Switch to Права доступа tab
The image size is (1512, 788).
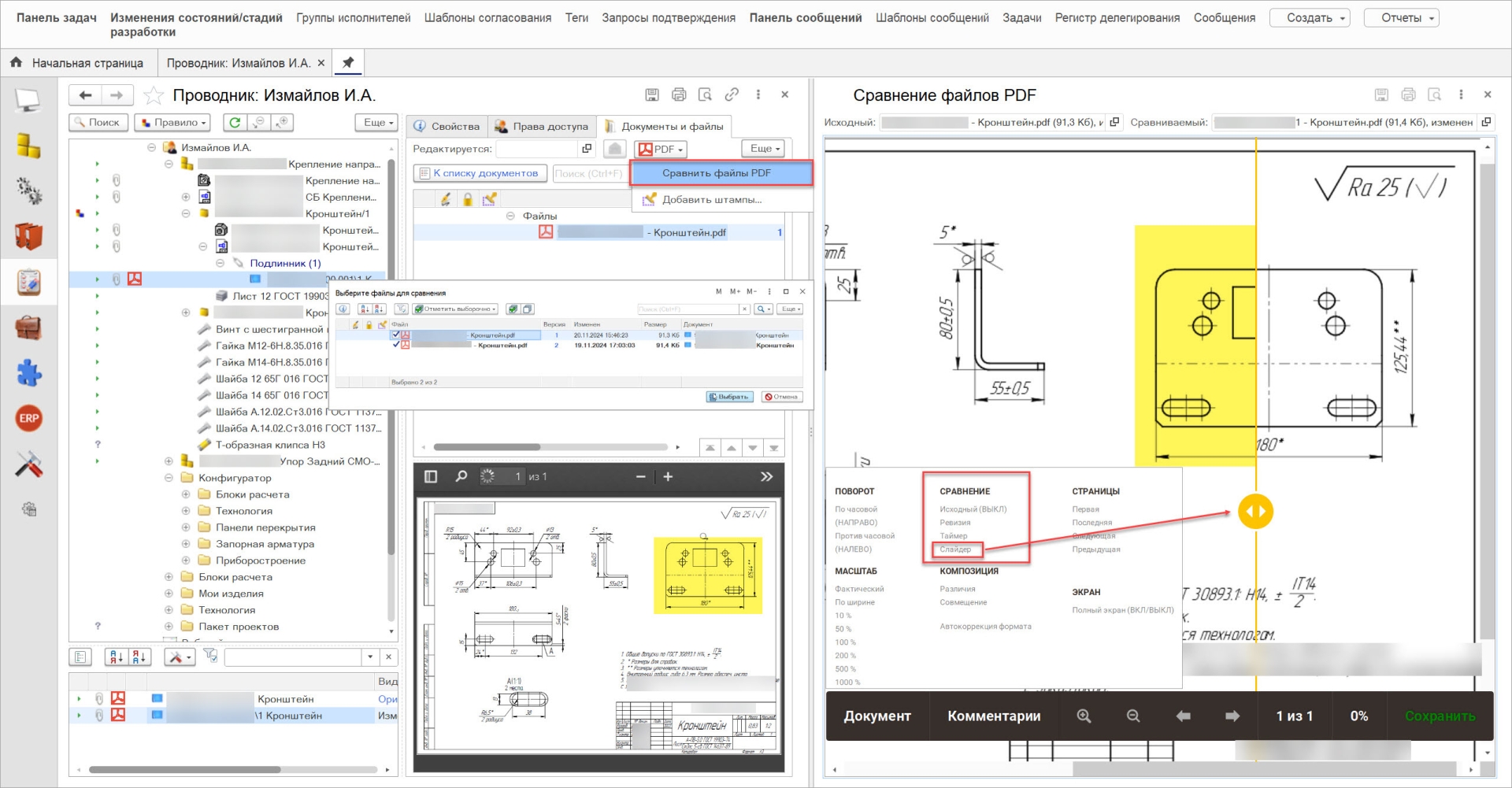click(x=542, y=126)
